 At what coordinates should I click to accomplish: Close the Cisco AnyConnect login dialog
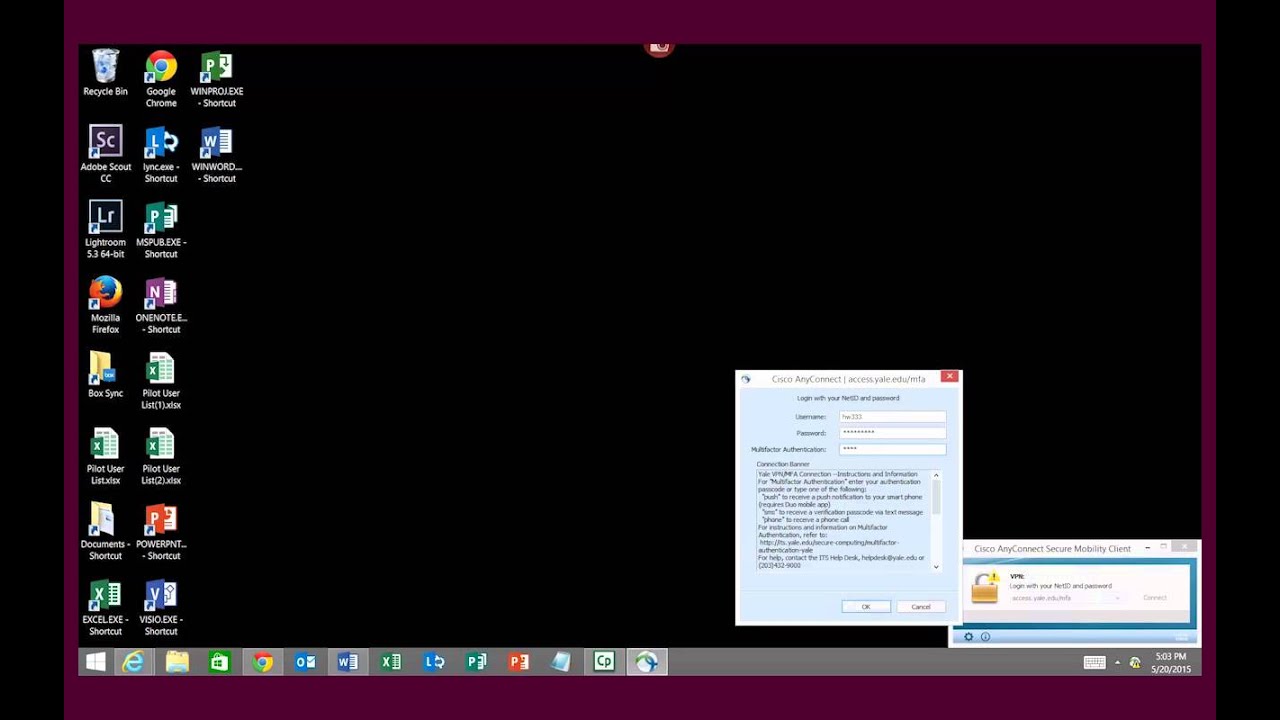pos(950,377)
